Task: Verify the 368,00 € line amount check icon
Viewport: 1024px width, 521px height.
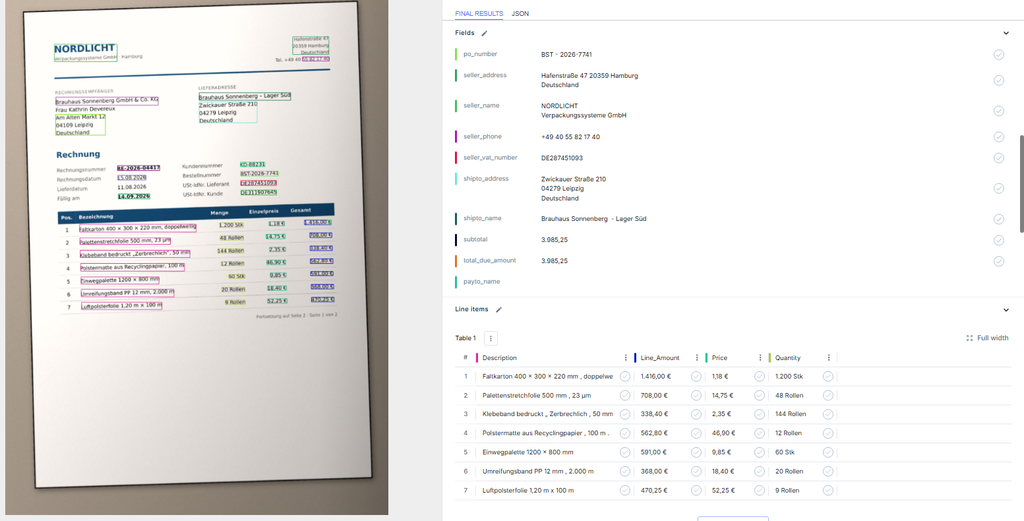Action: pyautogui.click(x=696, y=471)
